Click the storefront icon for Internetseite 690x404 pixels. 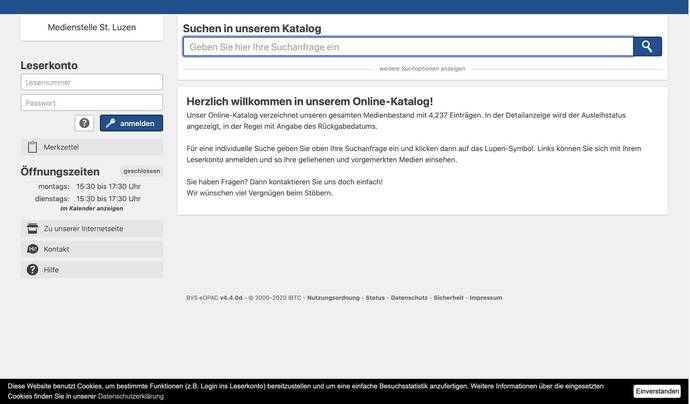33,228
